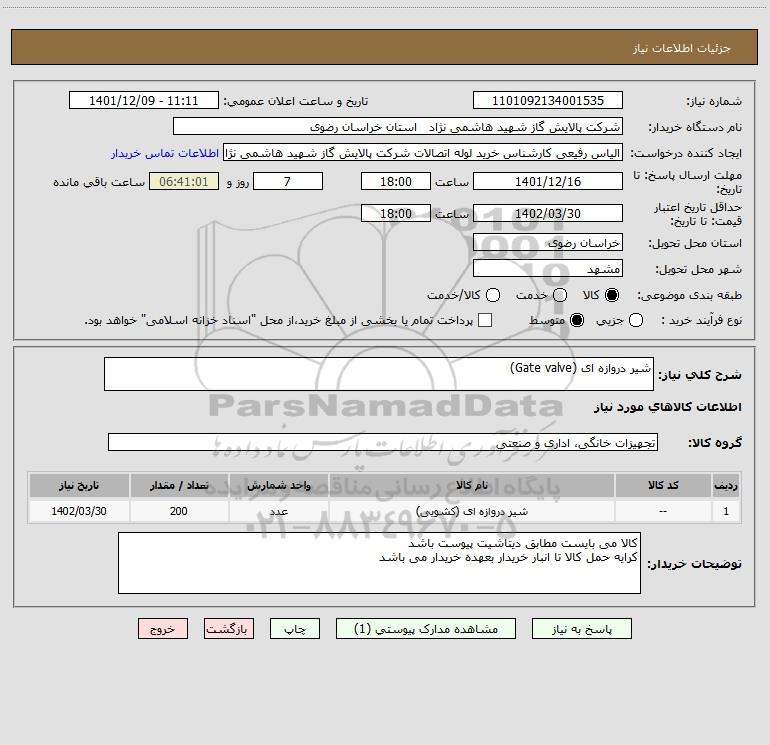Choose the متوسط purchase type radio

click(577, 320)
